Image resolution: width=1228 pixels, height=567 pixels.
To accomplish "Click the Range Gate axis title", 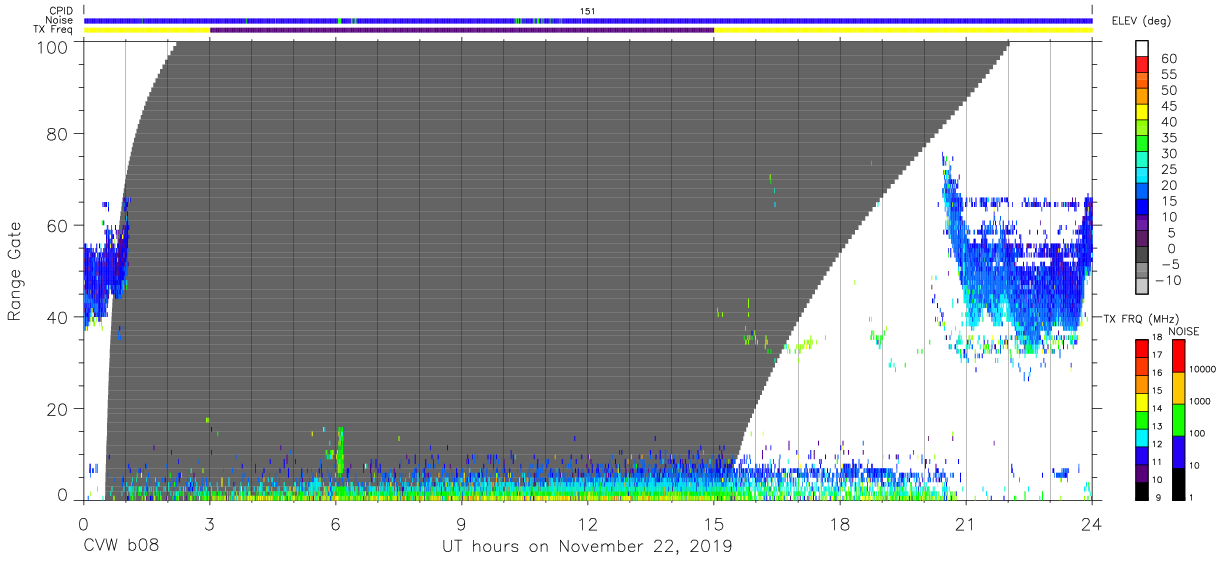I will coord(15,272).
